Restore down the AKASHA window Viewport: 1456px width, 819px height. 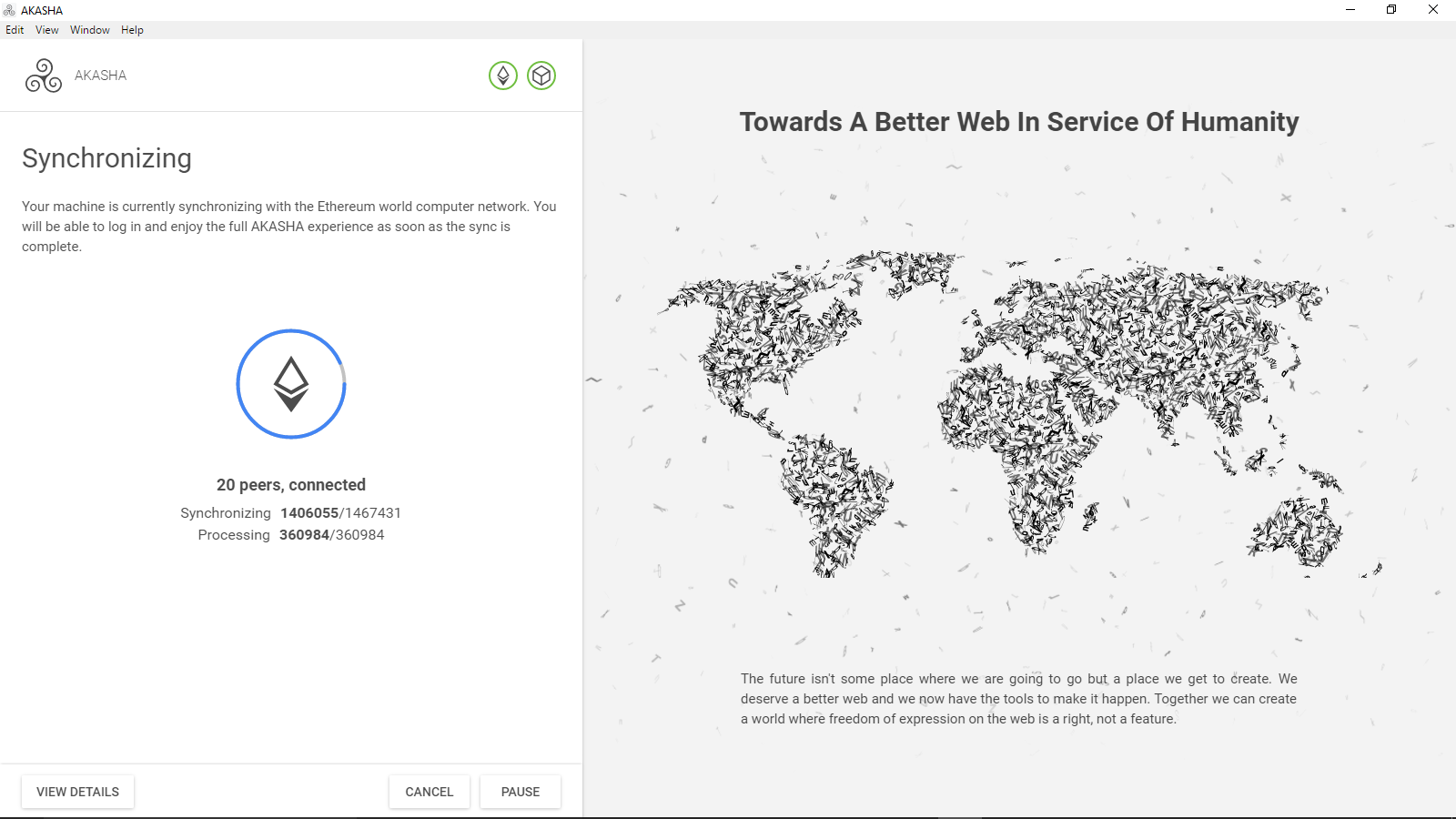(1391, 10)
